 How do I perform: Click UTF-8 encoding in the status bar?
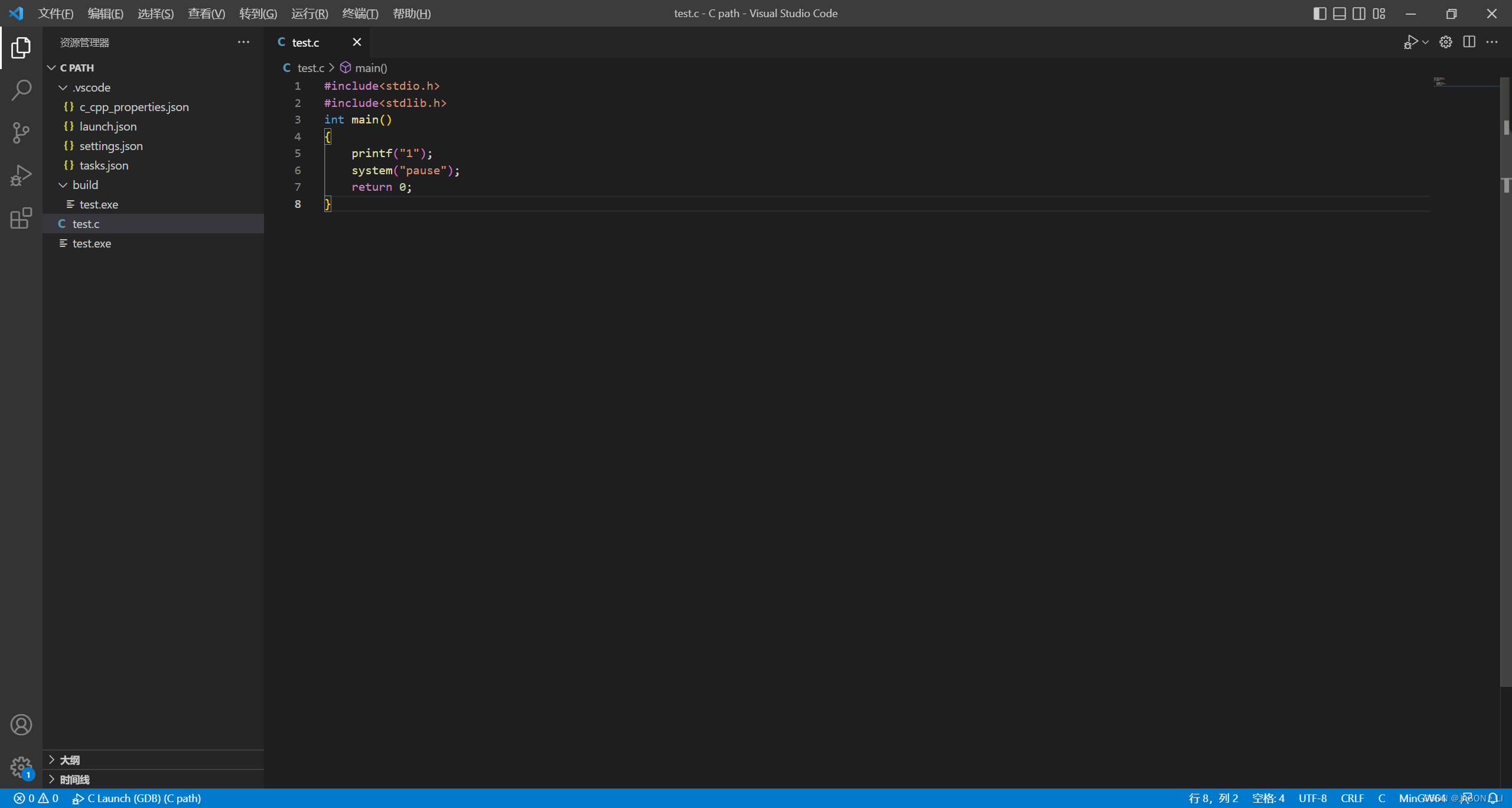point(1312,798)
